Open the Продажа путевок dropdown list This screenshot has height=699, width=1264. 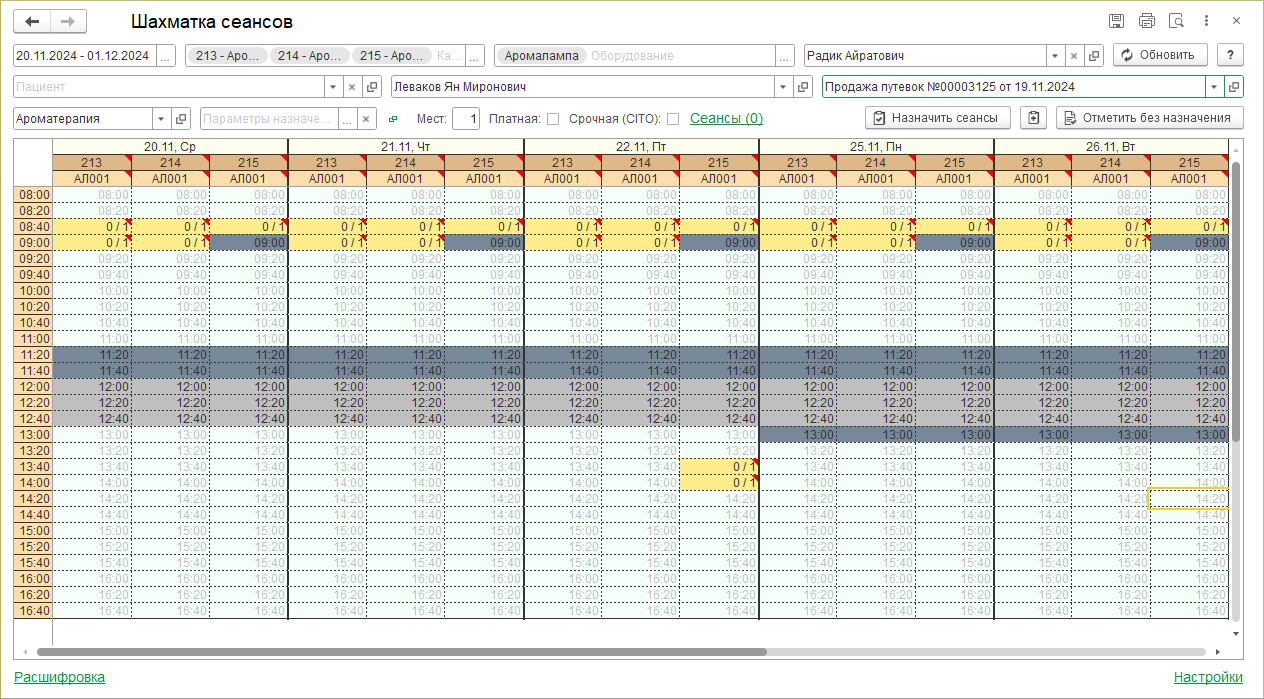pyautogui.click(x=1214, y=87)
